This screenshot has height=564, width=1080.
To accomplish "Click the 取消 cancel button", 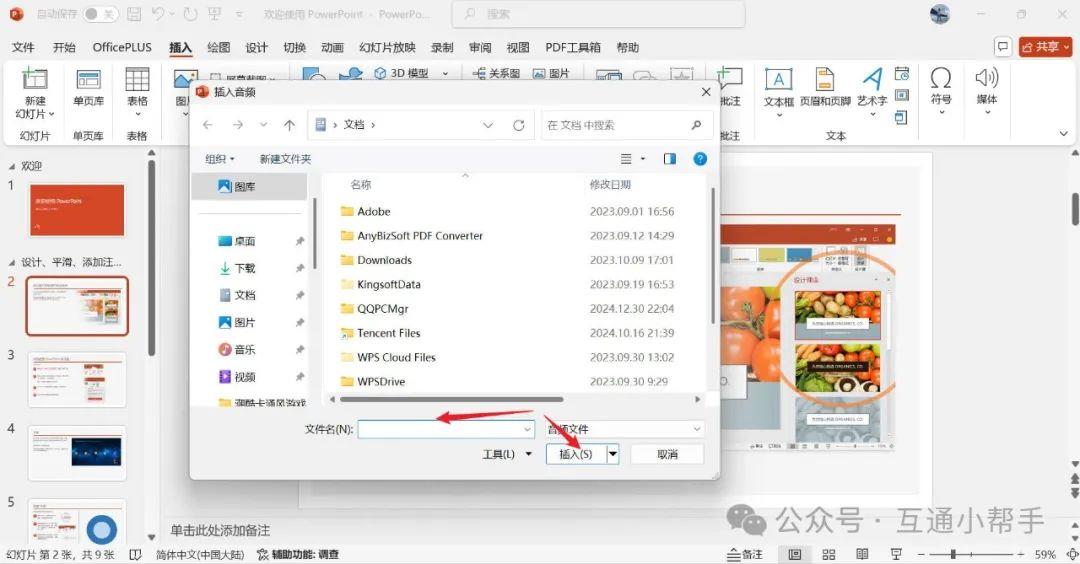I will pos(667,455).
